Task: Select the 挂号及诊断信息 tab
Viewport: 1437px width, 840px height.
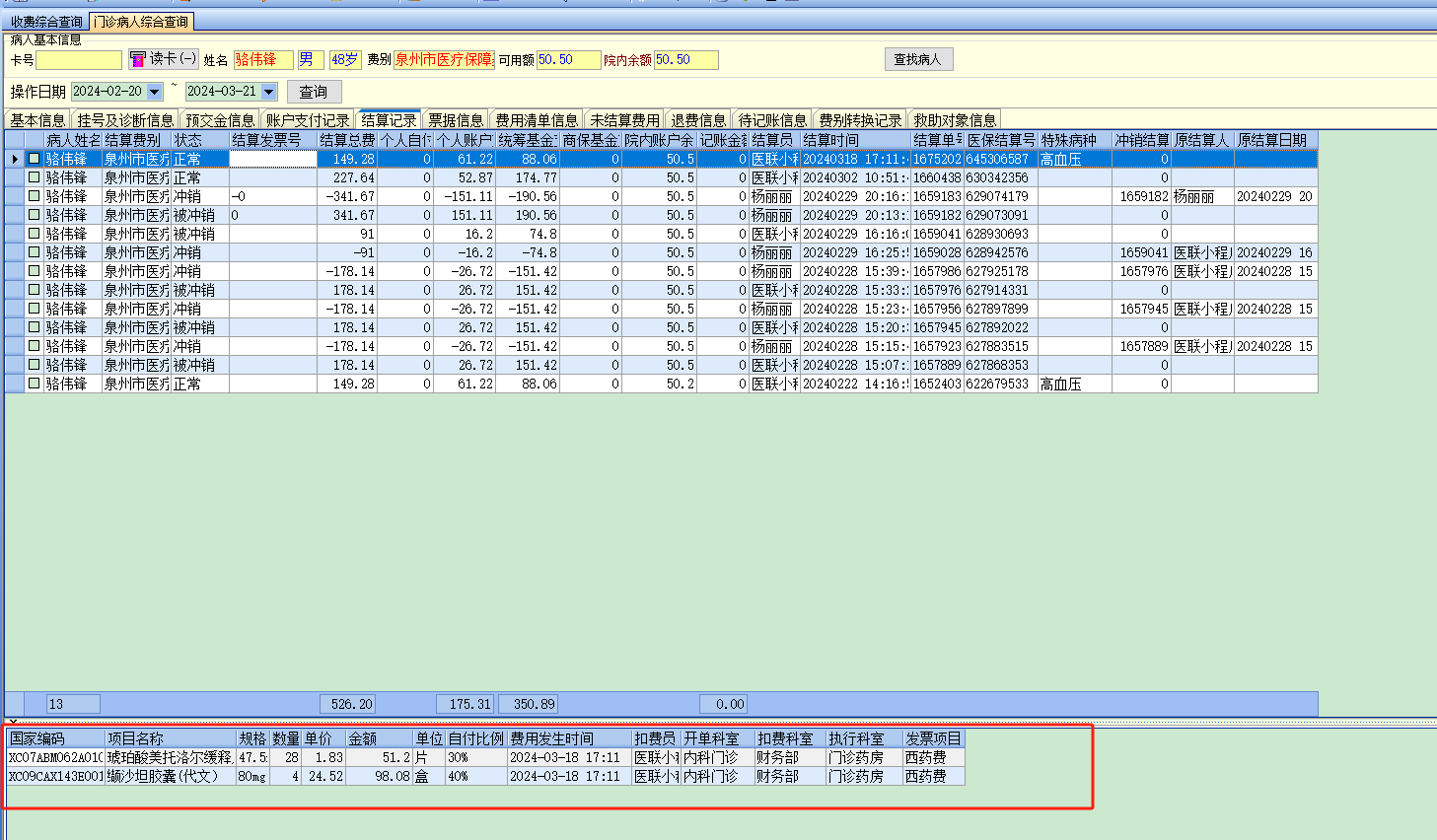Action: (x=125, y=120)
